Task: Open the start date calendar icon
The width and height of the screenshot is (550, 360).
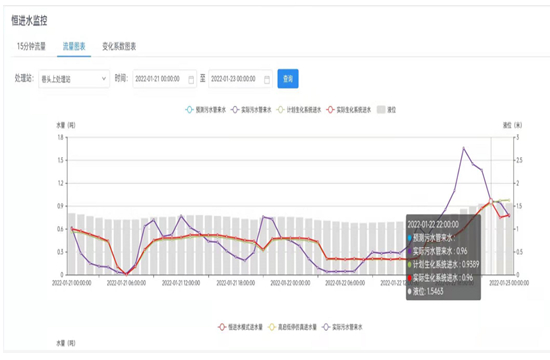Action: point(191,80)
